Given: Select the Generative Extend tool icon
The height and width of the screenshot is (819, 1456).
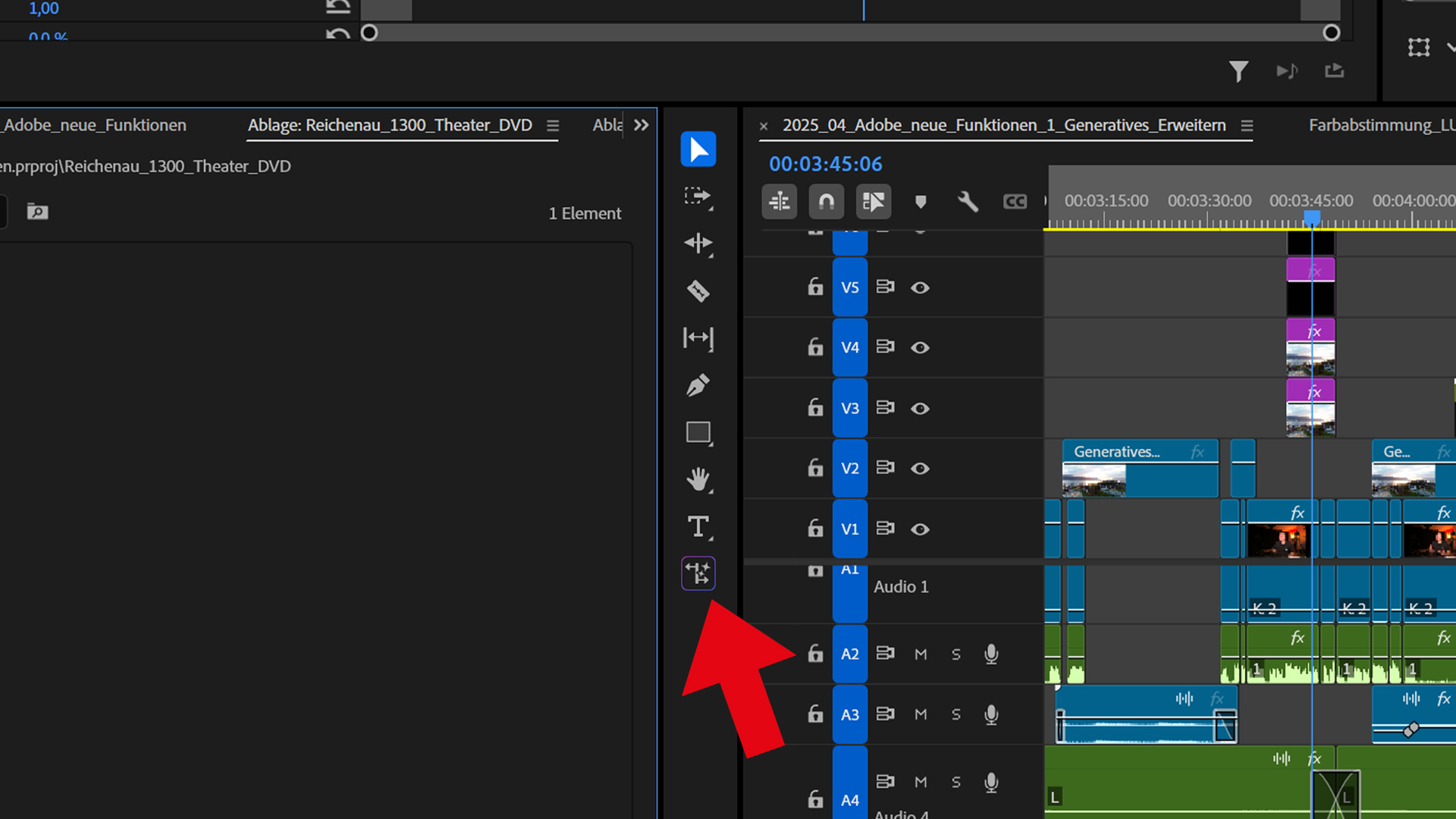Looking at the screenshot, I should click(698, 573).
